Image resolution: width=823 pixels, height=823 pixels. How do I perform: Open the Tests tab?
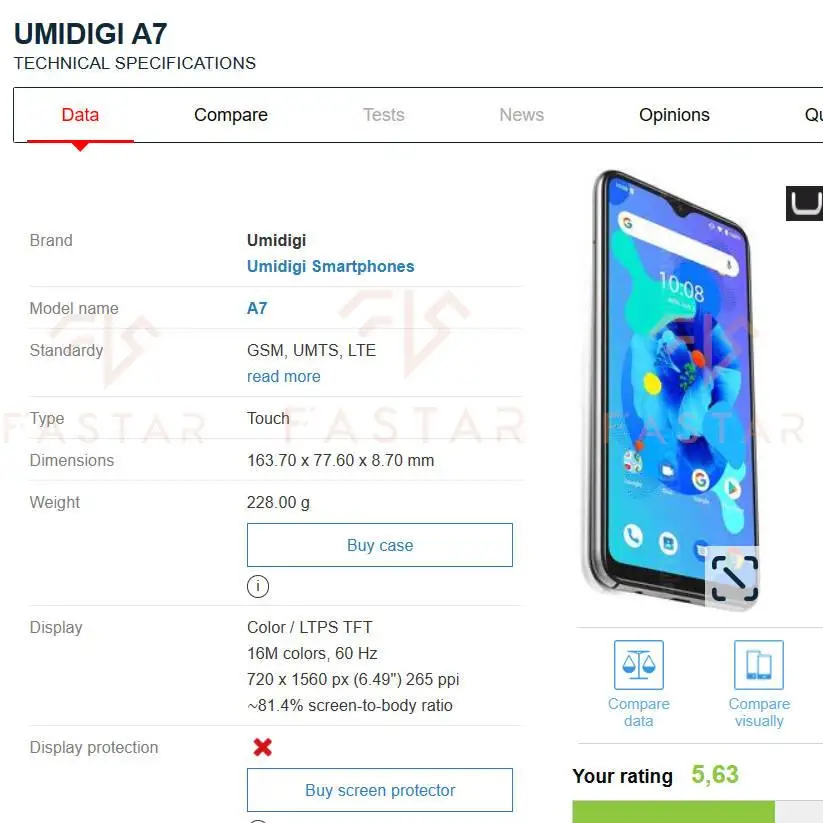pos(384,115)
